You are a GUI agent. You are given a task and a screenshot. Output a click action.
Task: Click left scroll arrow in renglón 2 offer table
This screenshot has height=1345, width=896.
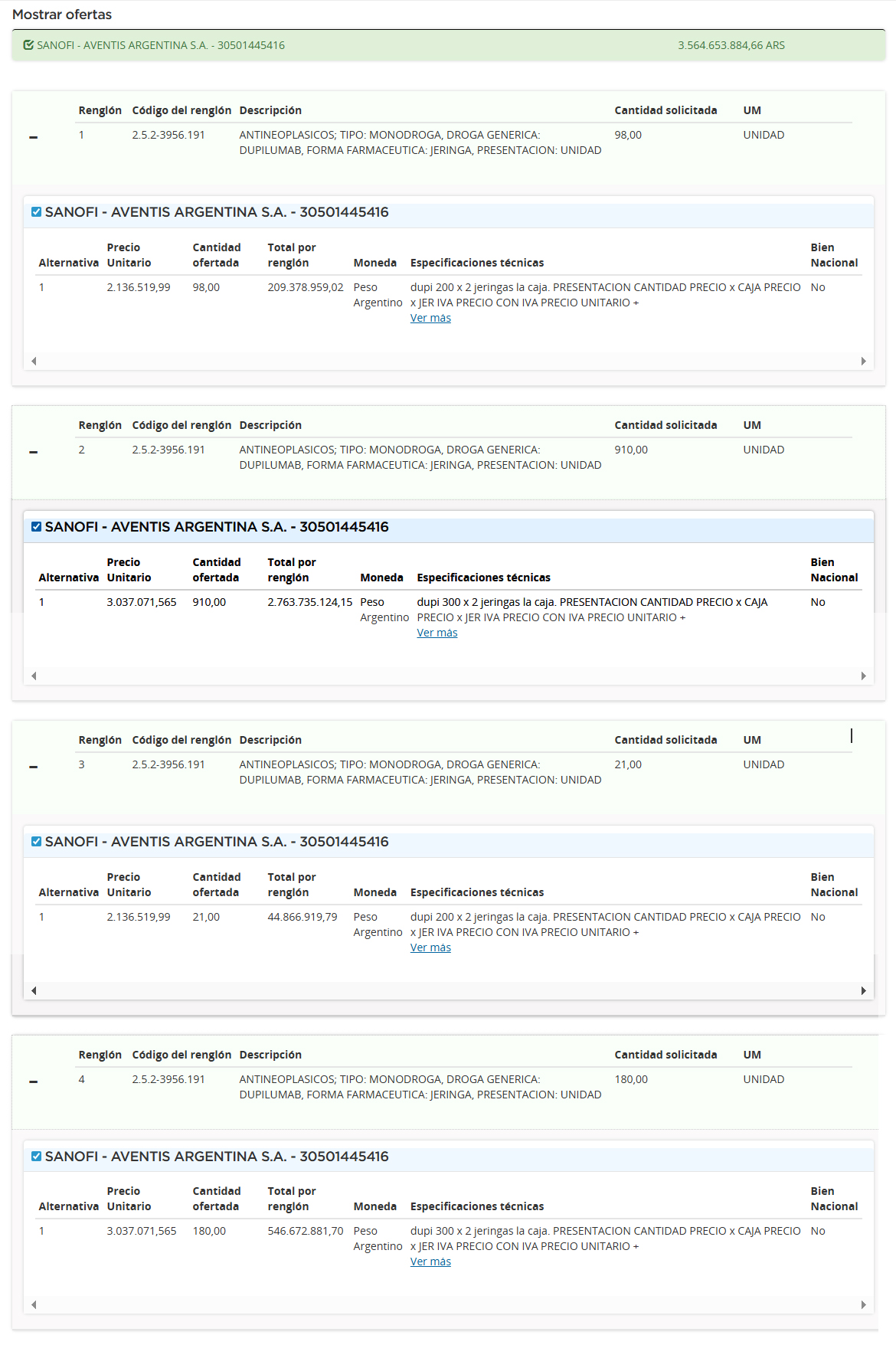coord(34,676)
